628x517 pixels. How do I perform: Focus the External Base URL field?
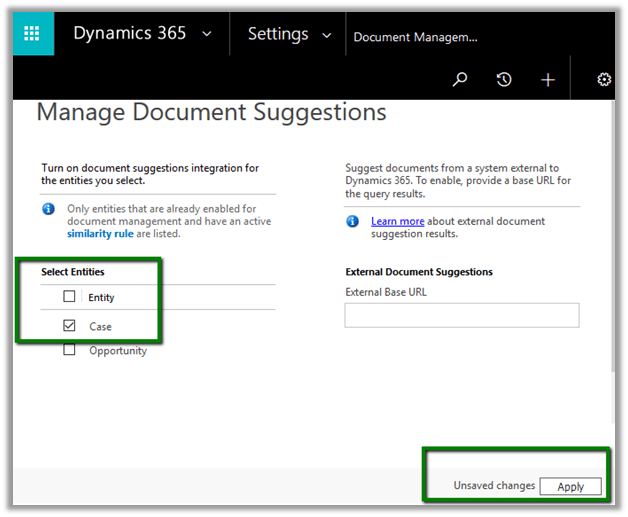click(461, 316)
